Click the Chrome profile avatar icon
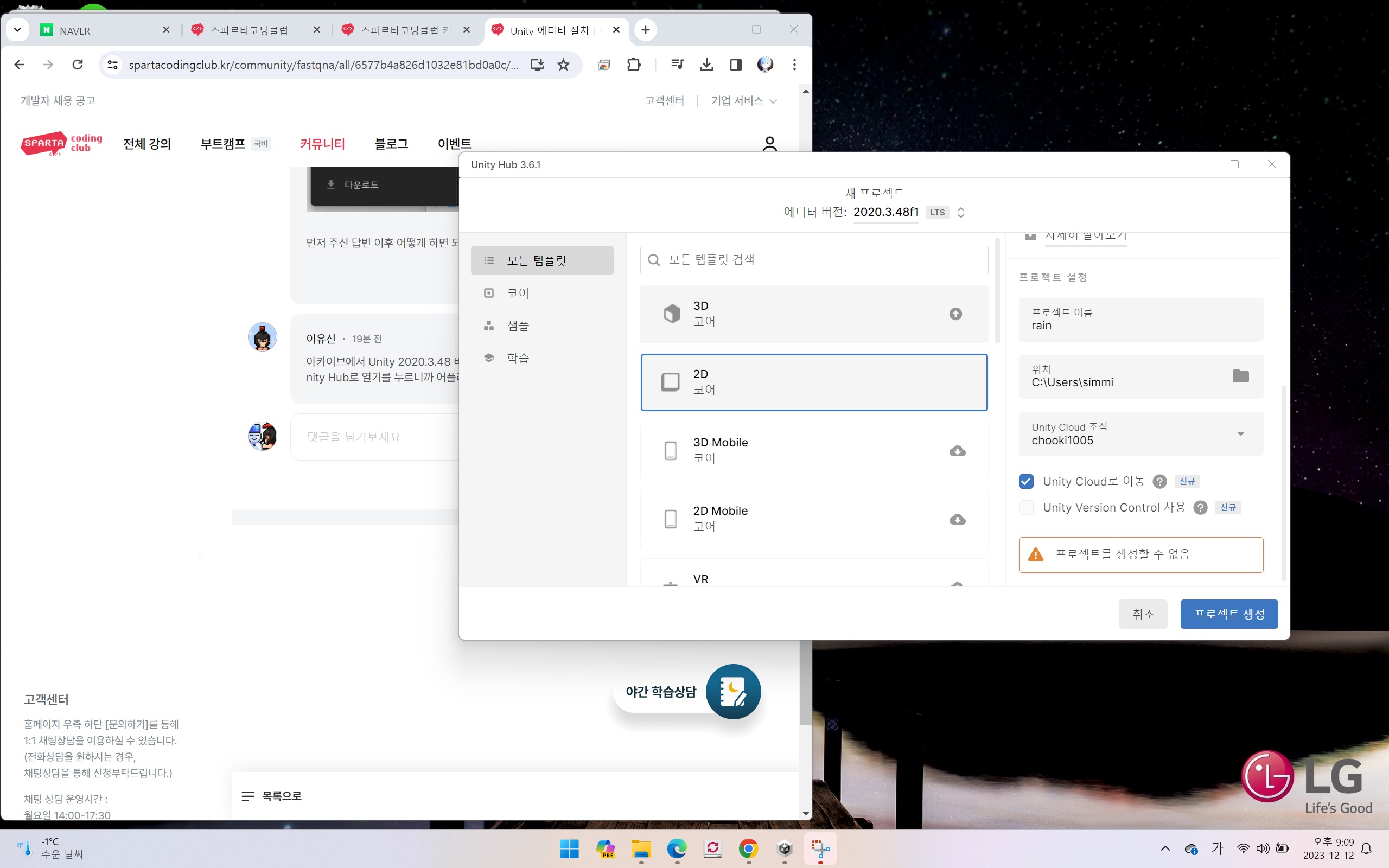Viewport: 1389px width, 868px height. (x=765, y=65)
